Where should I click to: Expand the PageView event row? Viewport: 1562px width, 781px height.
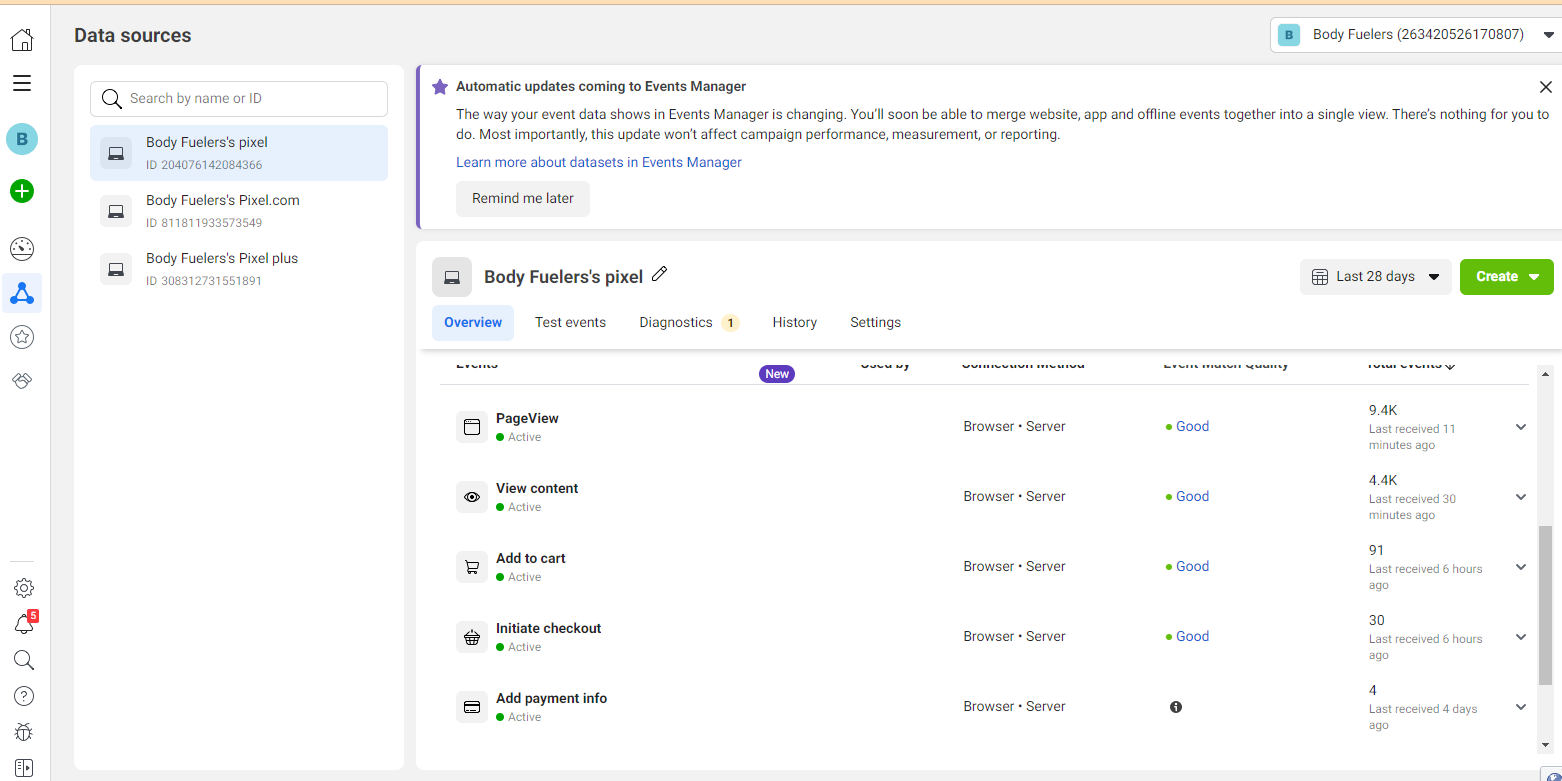tap(1521, 427)
